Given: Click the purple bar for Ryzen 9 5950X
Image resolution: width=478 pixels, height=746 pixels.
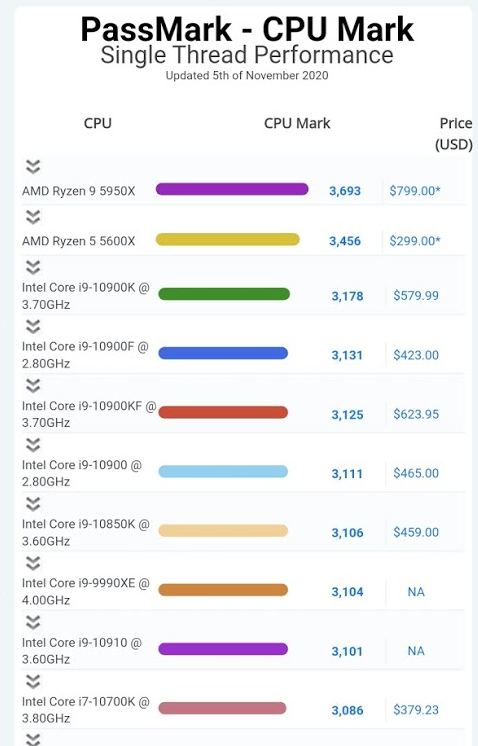Looking at the screenshot, I should point(232,189).
